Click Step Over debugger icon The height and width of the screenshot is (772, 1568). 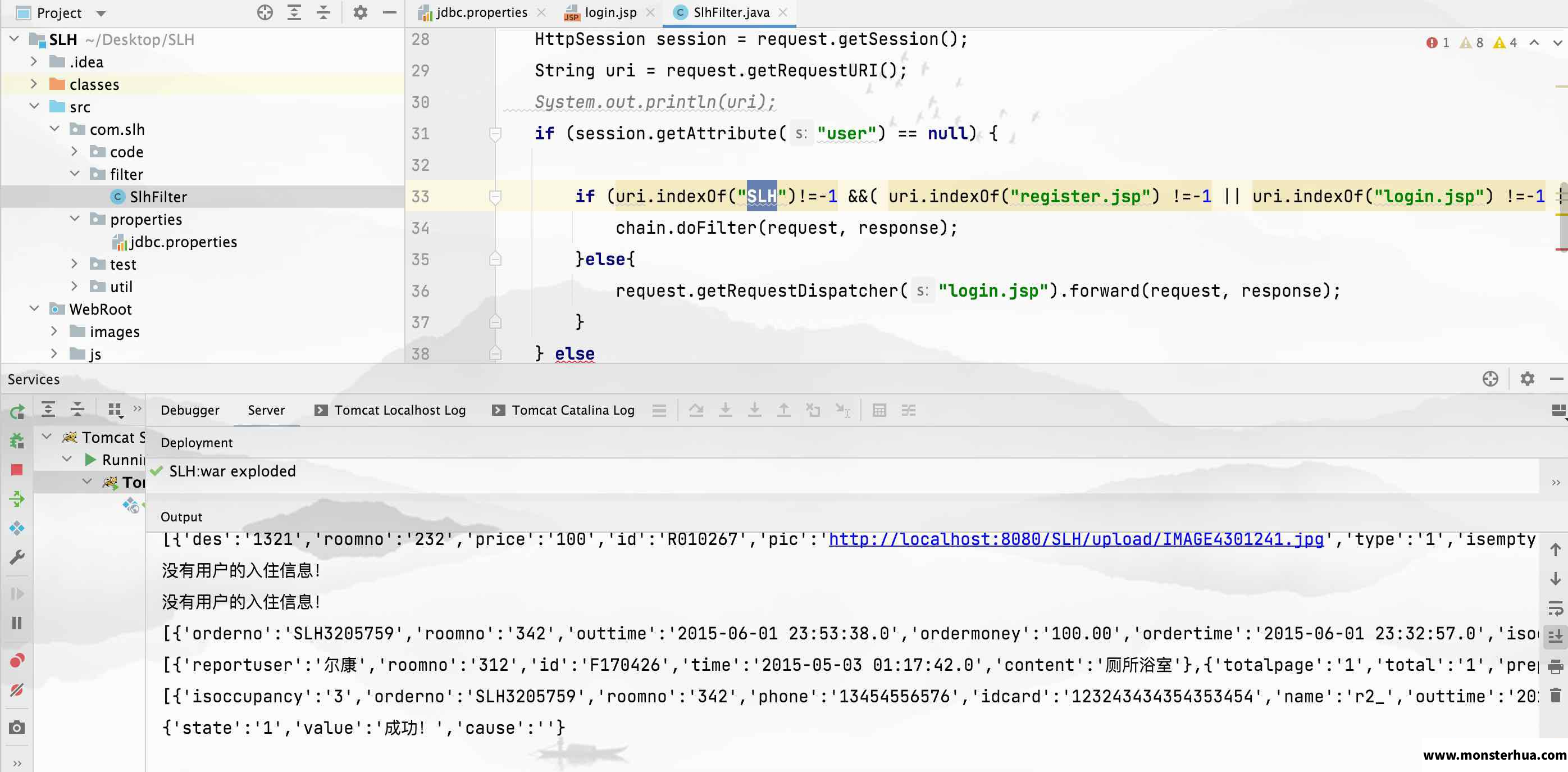(696, 410)
